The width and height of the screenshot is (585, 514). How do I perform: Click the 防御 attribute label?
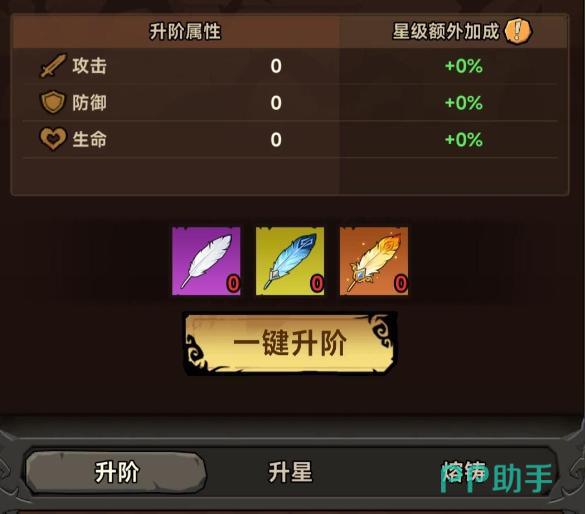click(90, 103)
